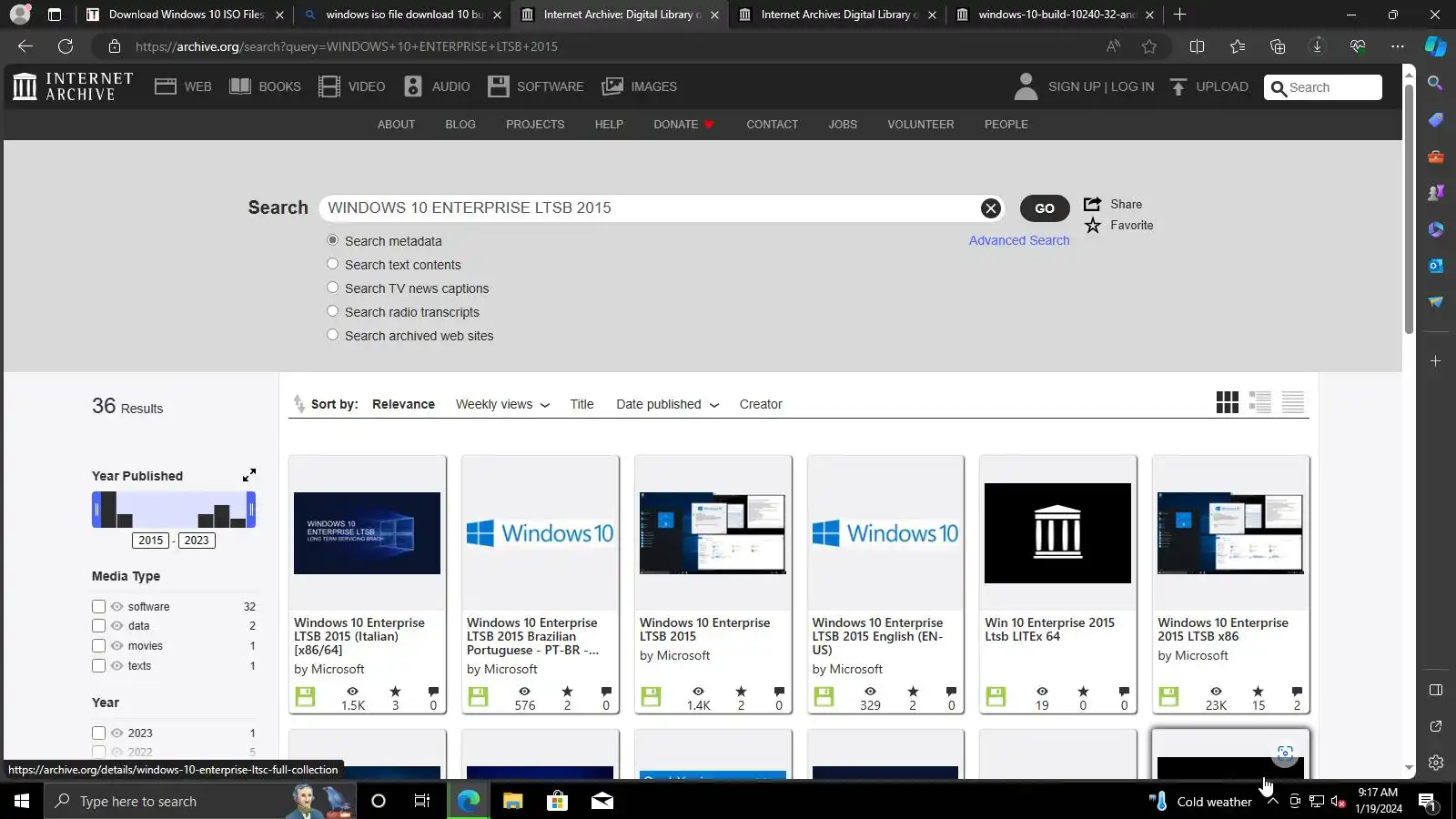Open Edge sidebar settings gear
1456x819 pixels.
pos(1436,763)
